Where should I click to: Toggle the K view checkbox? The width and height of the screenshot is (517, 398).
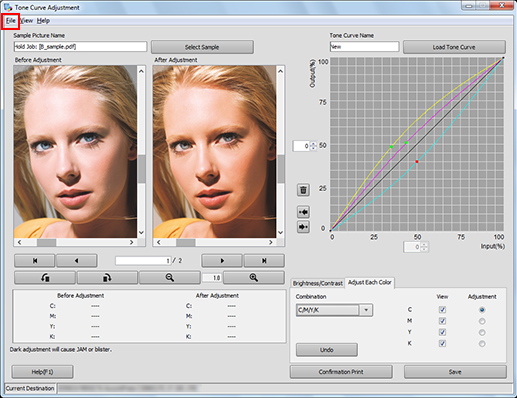[x=442, y=343]
